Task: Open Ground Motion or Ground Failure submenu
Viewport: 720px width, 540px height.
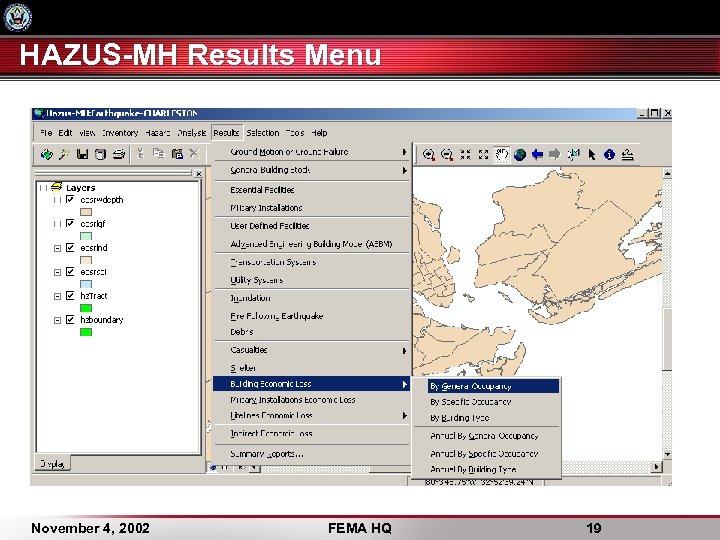Action: coord(311,152)
